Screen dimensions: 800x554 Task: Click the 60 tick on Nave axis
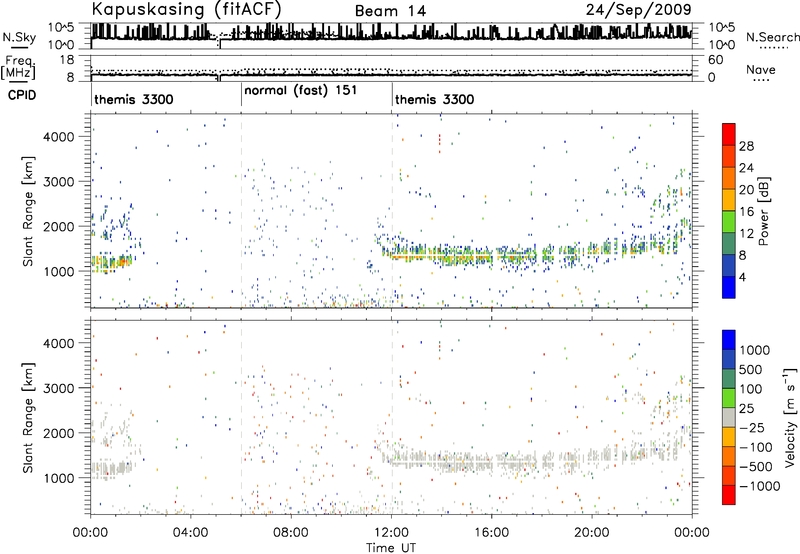[715, 60]
